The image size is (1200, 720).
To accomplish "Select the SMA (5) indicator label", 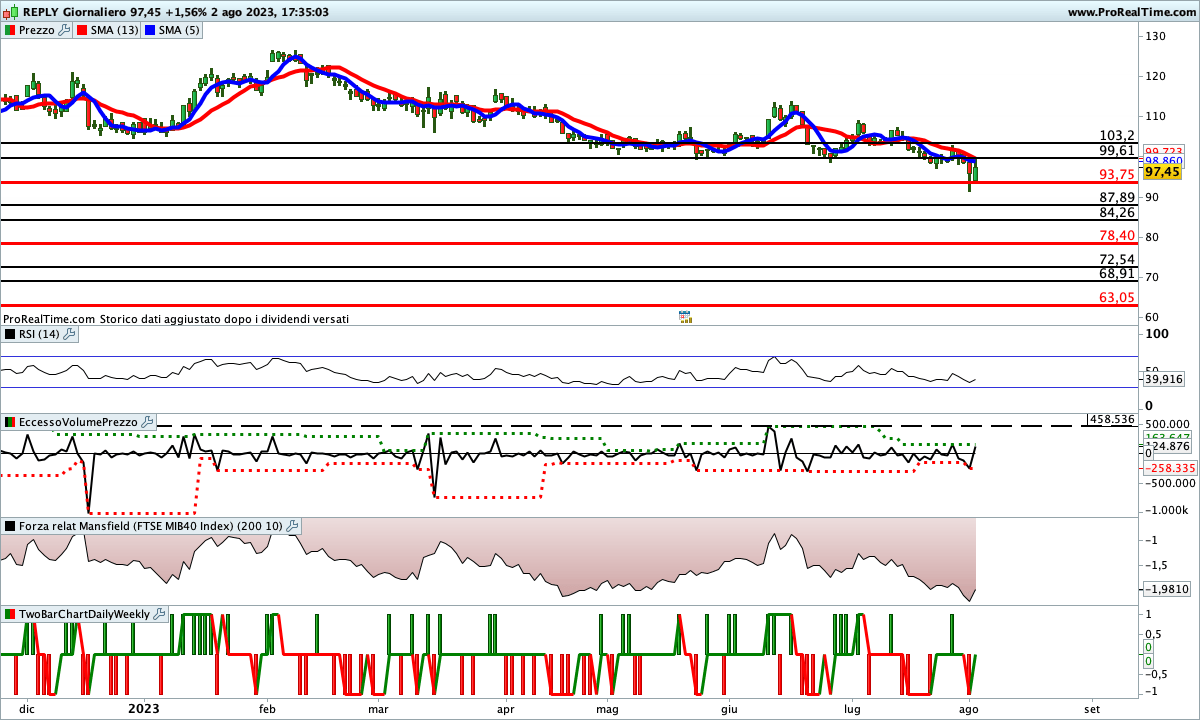I will [x=180, y=30].
